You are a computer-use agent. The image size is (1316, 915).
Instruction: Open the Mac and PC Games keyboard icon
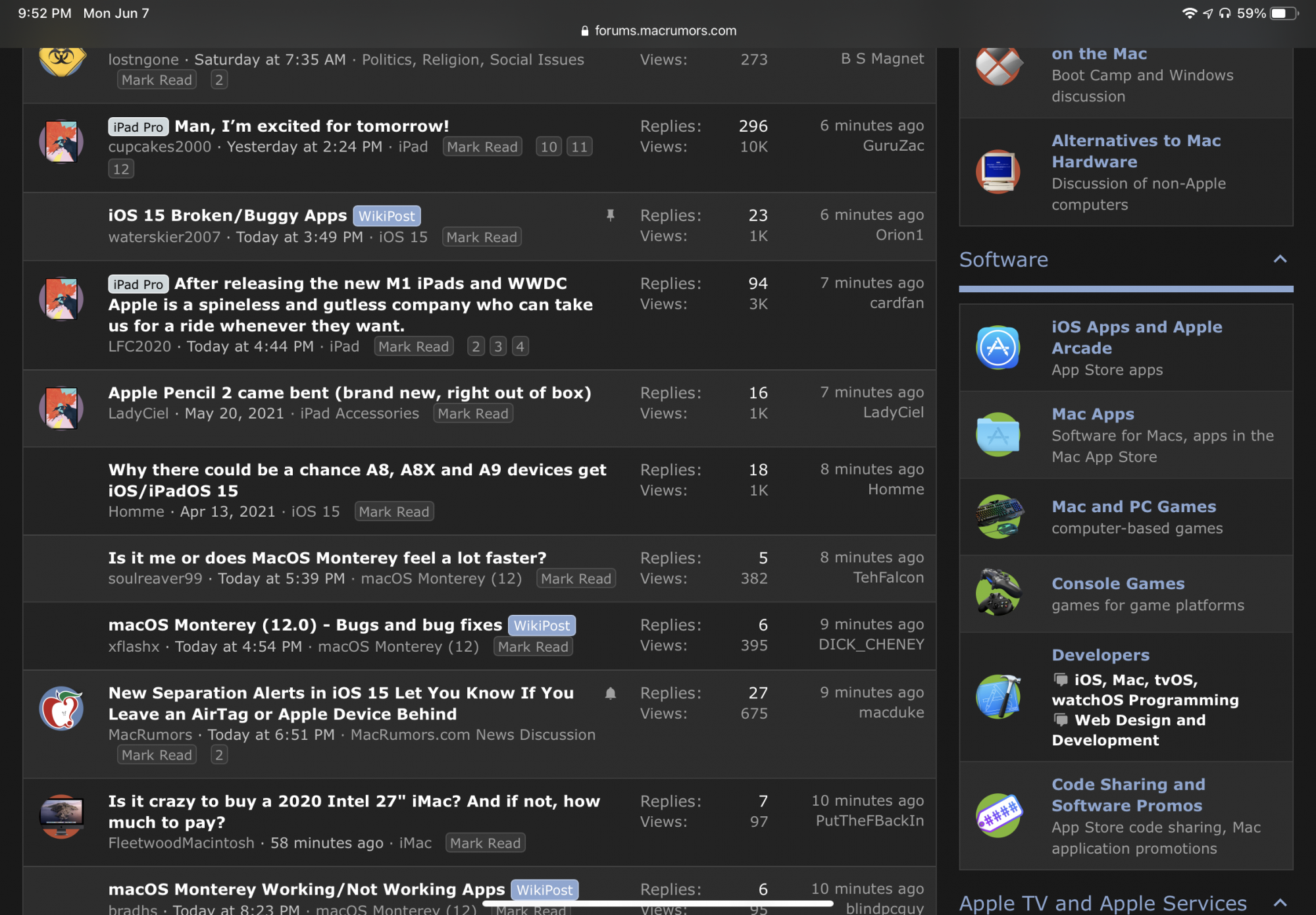998,517
